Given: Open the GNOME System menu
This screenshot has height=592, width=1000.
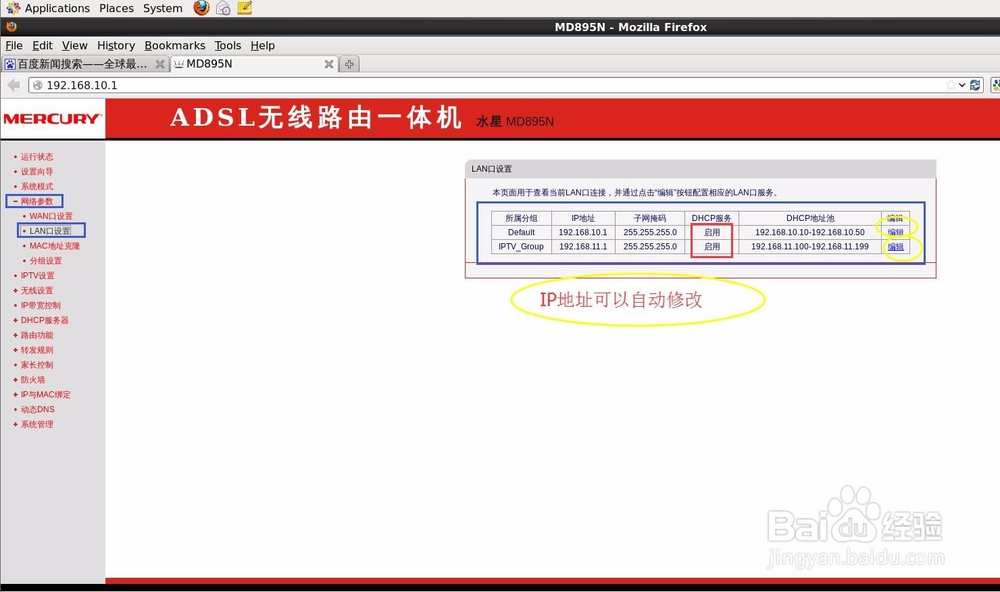Looking at the screenshot, I should (x=162, y=8).
